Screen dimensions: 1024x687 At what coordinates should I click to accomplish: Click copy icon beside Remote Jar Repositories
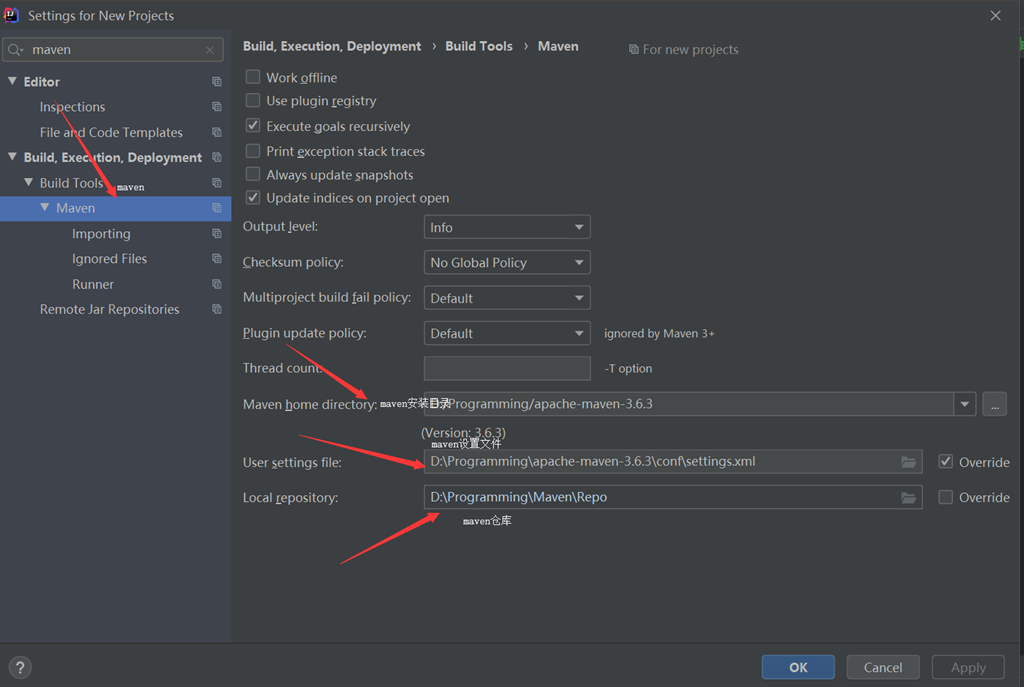(217, 309)
